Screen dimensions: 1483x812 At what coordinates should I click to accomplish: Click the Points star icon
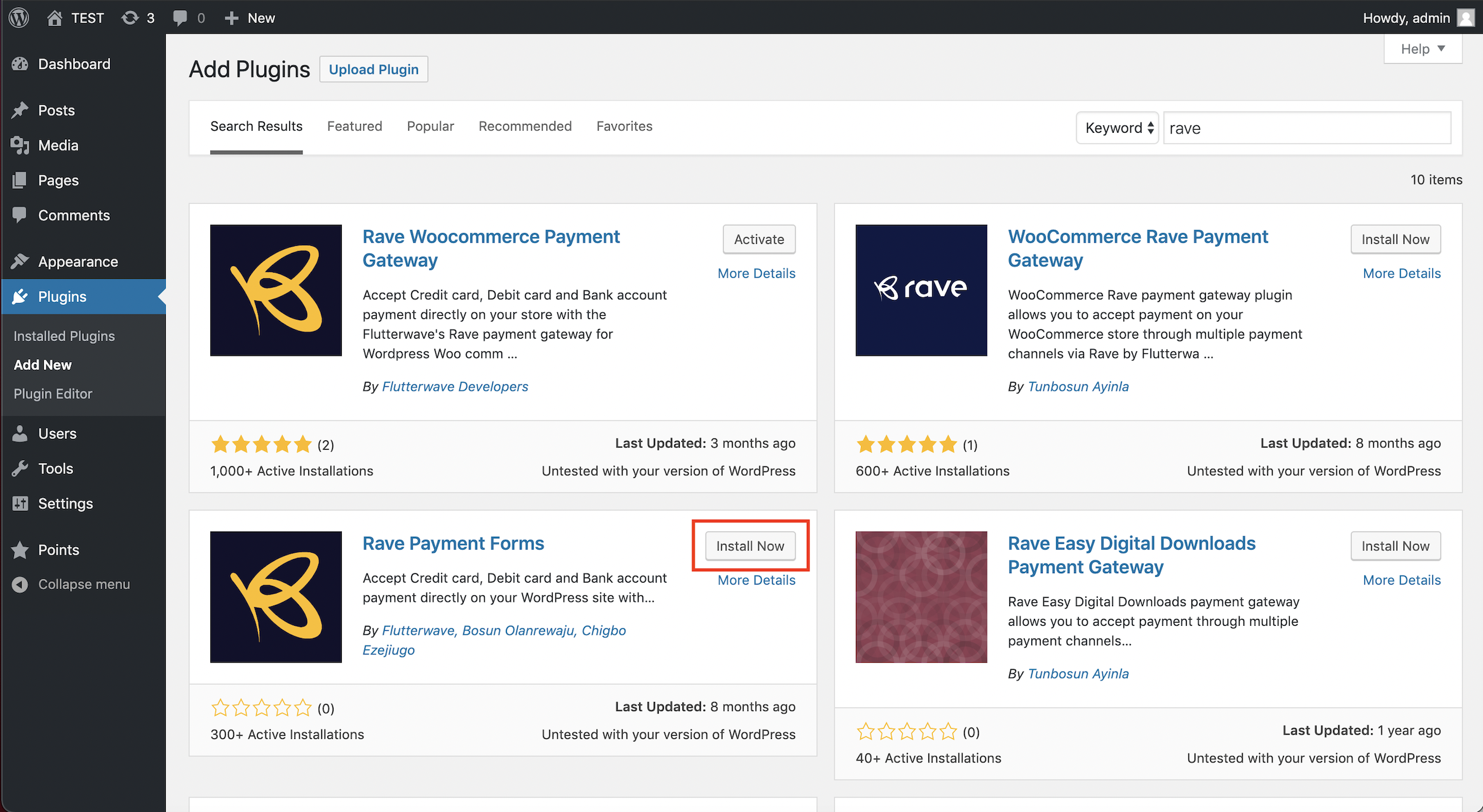click(20, 550)
